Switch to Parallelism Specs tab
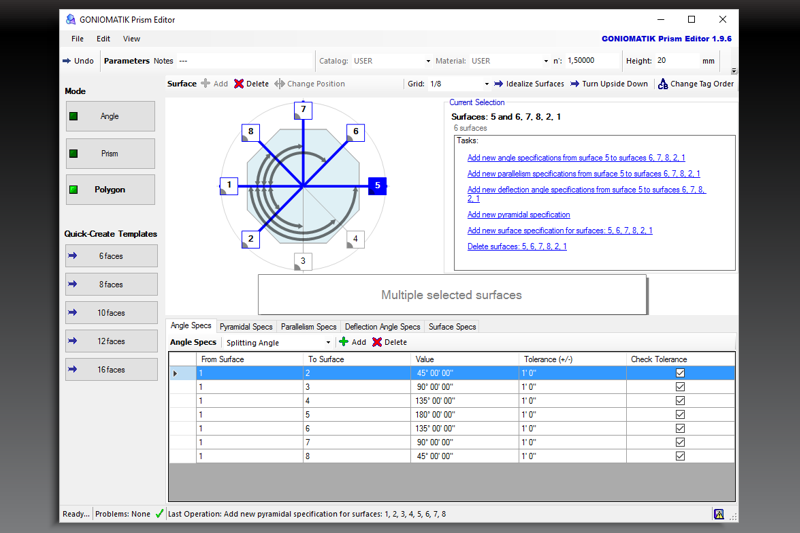The image size is (800, 533). point(309,326)
